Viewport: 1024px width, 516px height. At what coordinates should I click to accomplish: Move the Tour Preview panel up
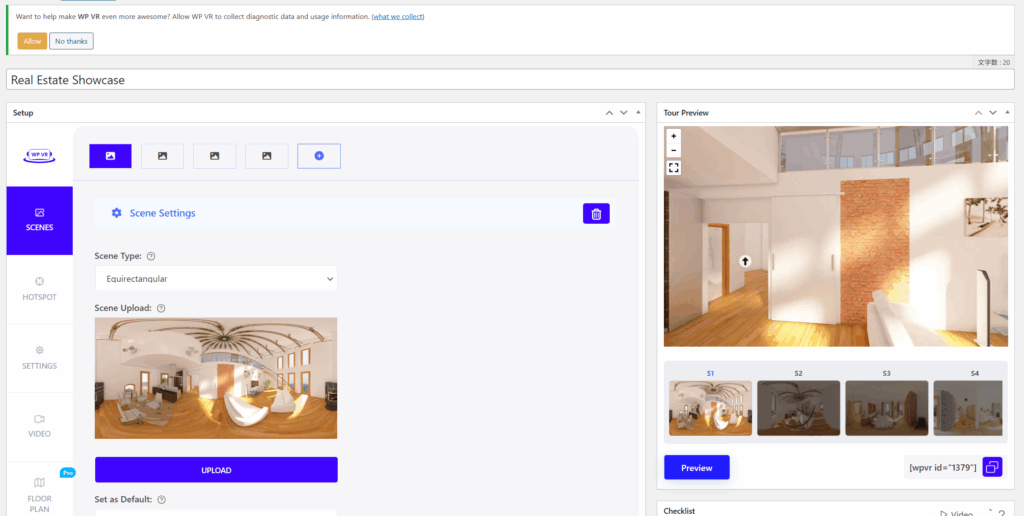tap(978, 113)
